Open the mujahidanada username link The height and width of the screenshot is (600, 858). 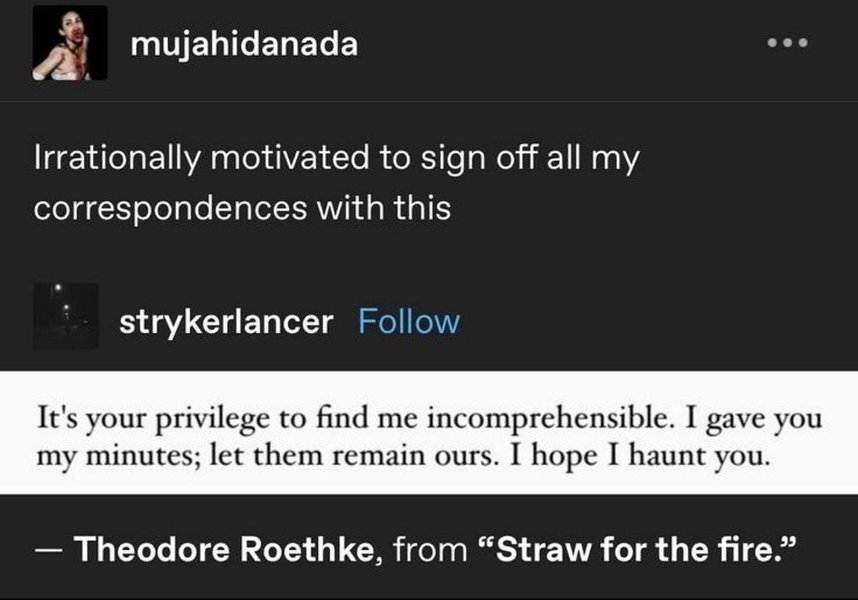click(x=244, y=43)
